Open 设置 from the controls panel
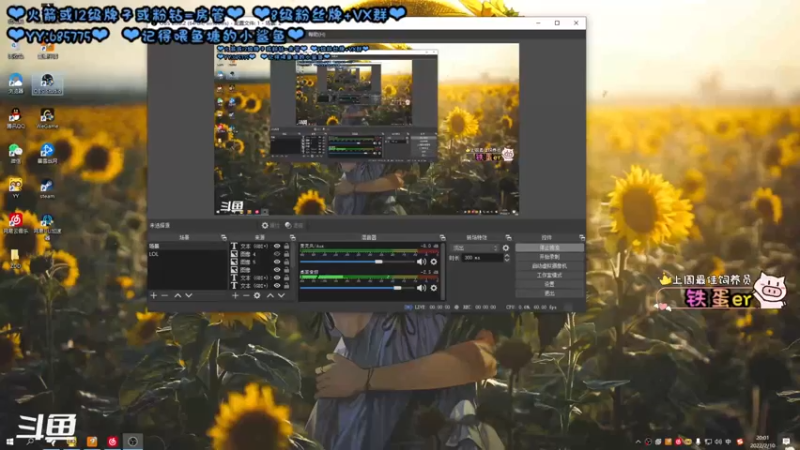The width and height of the screenshot is (800, 450). [x=549, y=284]
